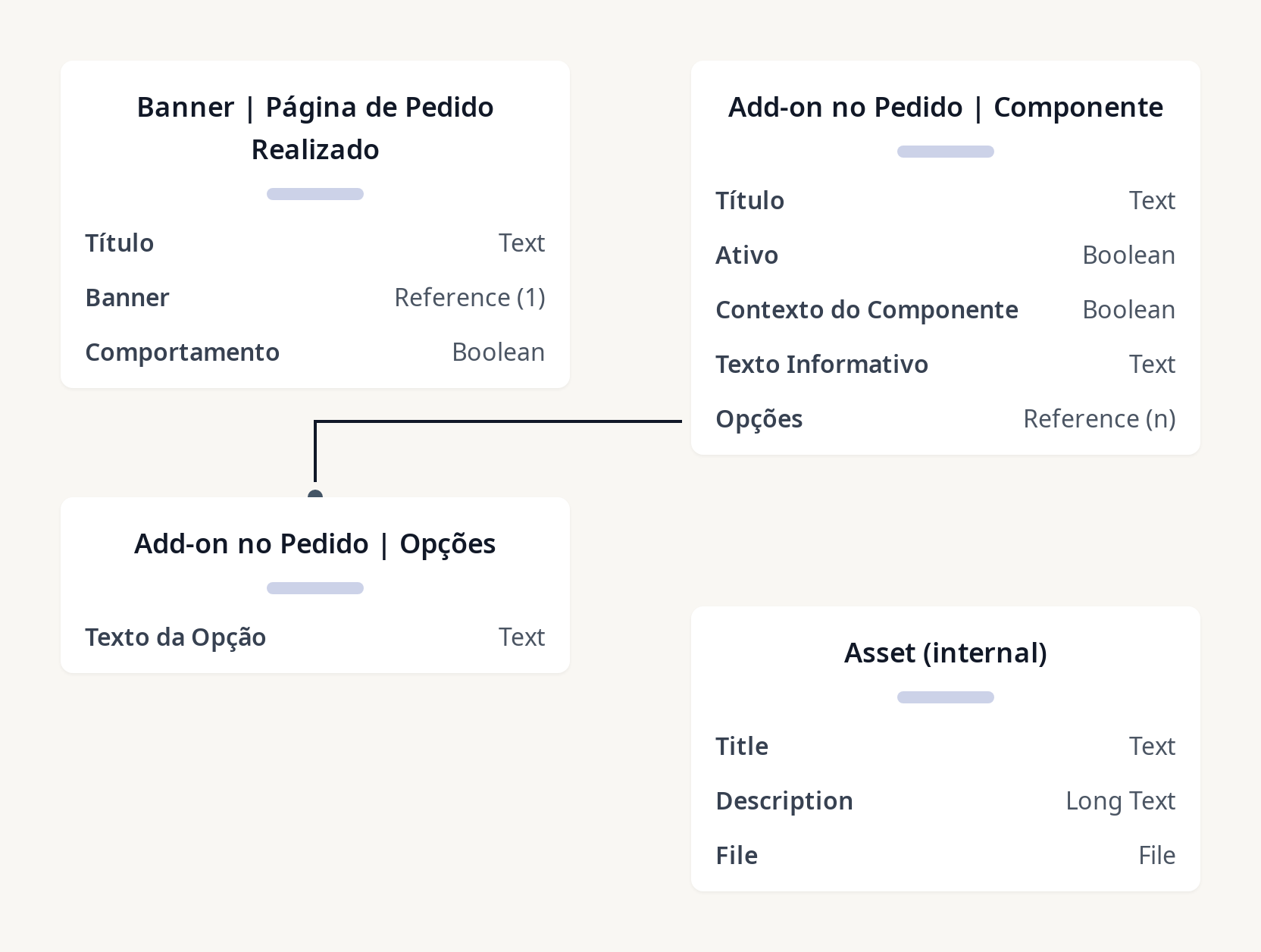Click the 'Ativo' boolean field
1261x952 pixels.
coord(746,255)
